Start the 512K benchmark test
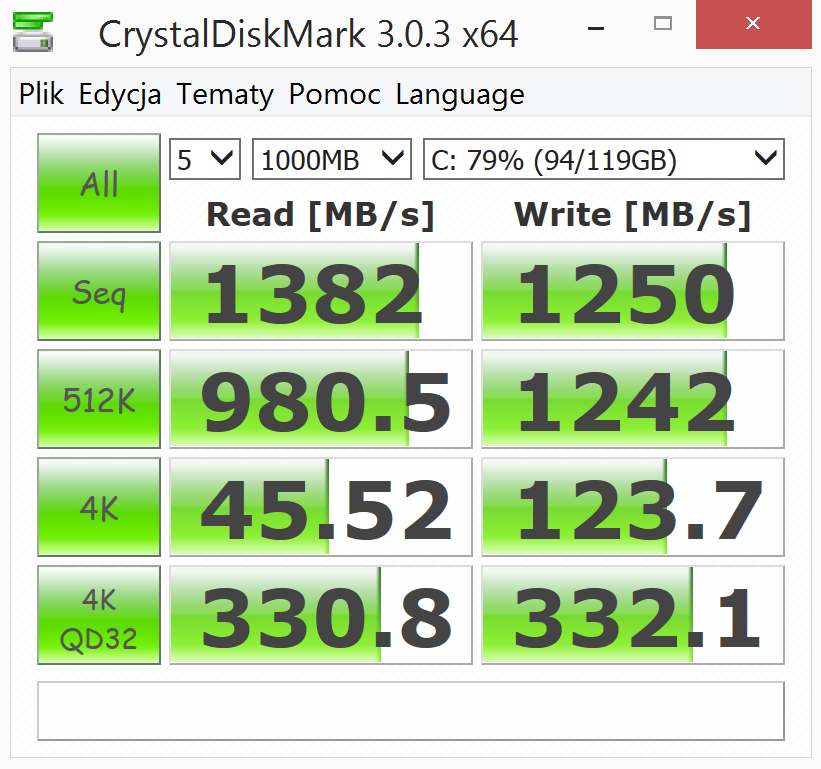Image resolution: width=821 pixels, height=769 pixels. [99, 399]
